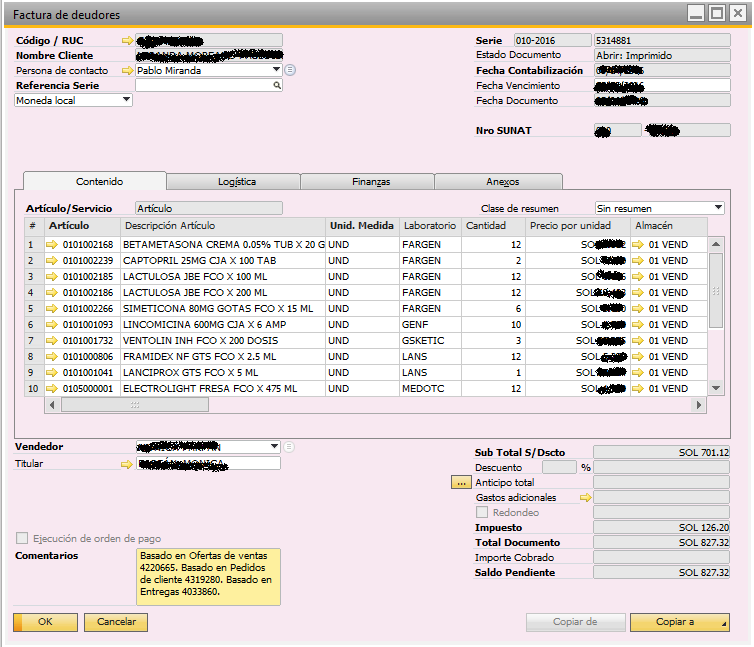Switch to the Anexos tab
Screen dimensions: 754x647
[x=499, y=182]
